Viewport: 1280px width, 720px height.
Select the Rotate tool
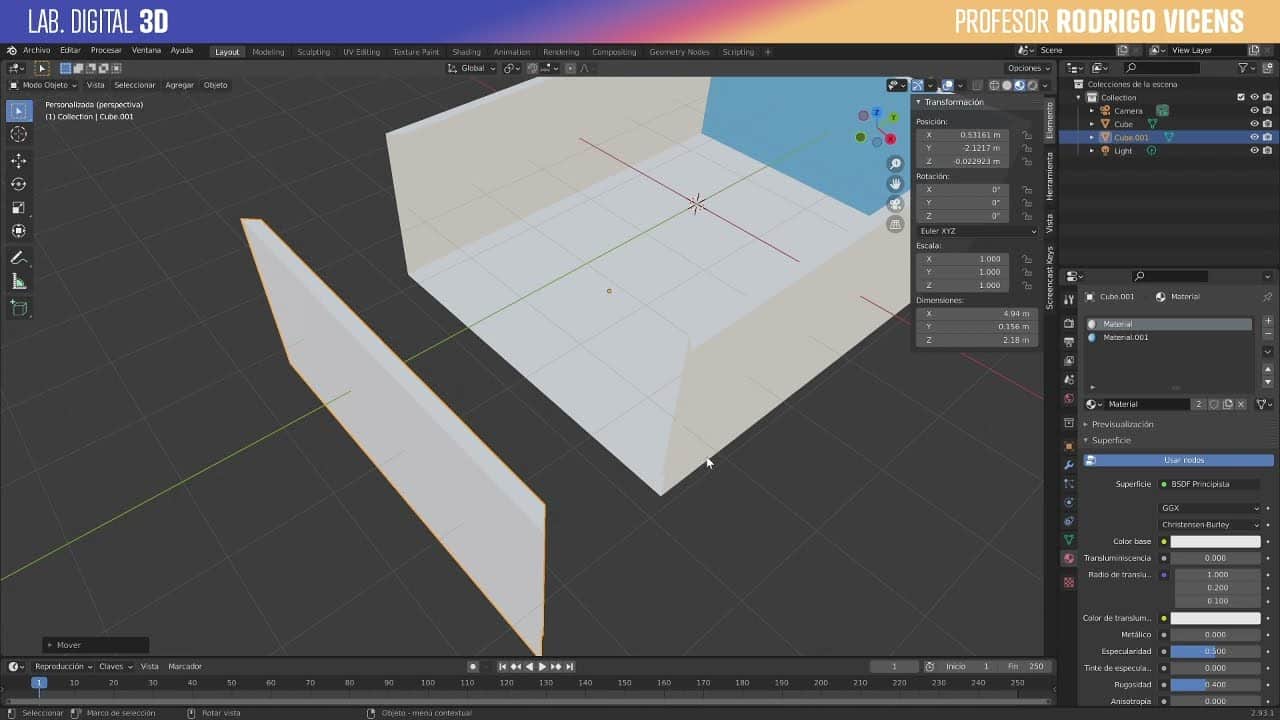pos(18,184)
